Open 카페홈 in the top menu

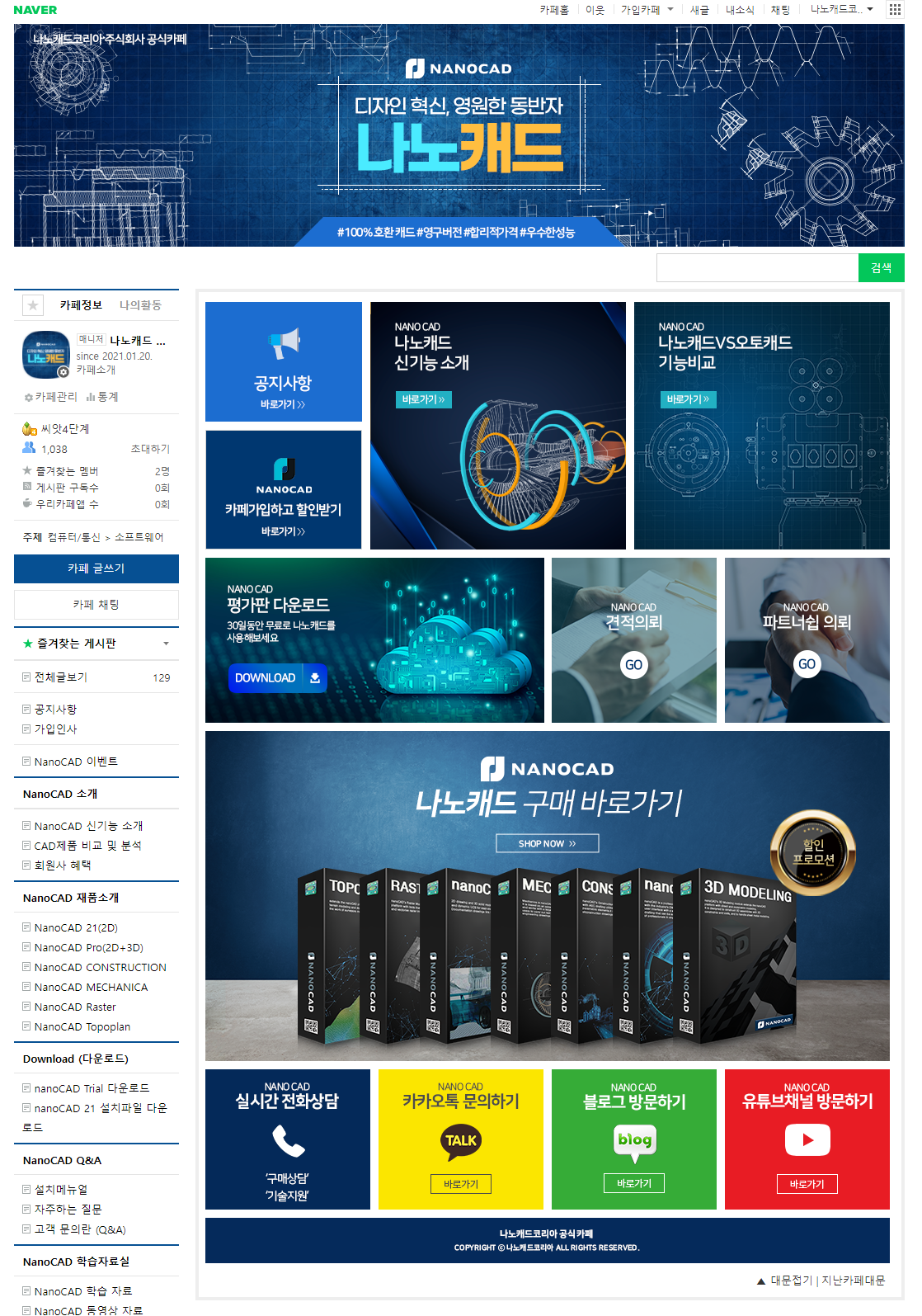554,10
